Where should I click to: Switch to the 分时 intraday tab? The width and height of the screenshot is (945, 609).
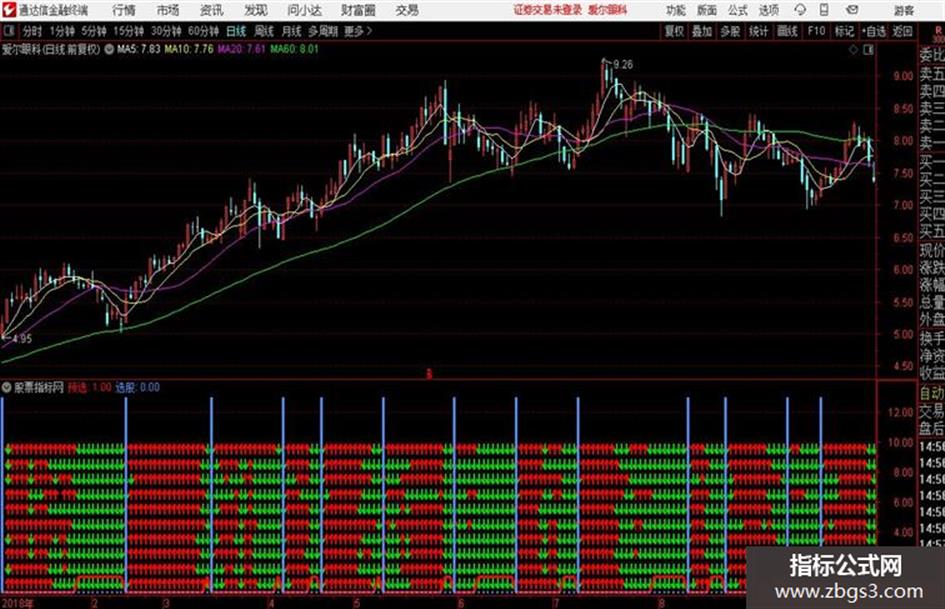(32, 31)
